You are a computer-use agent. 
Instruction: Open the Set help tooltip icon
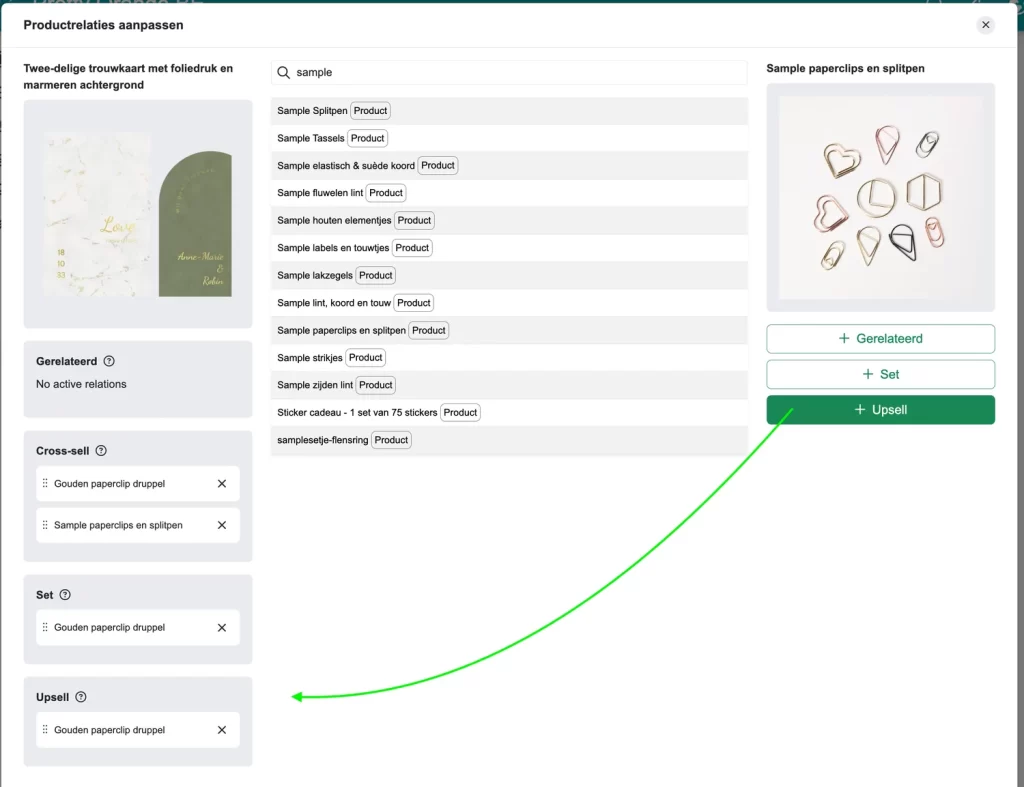click(67, 595)
